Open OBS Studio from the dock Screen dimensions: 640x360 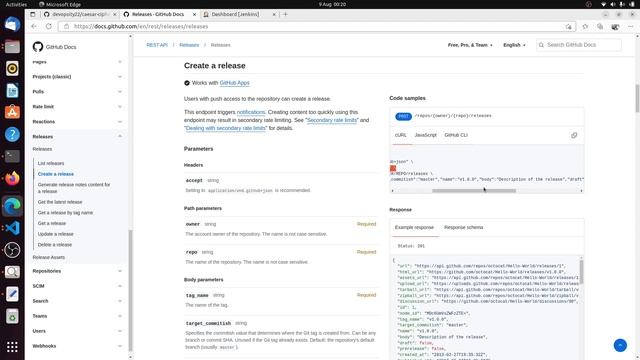pos(12,250)
